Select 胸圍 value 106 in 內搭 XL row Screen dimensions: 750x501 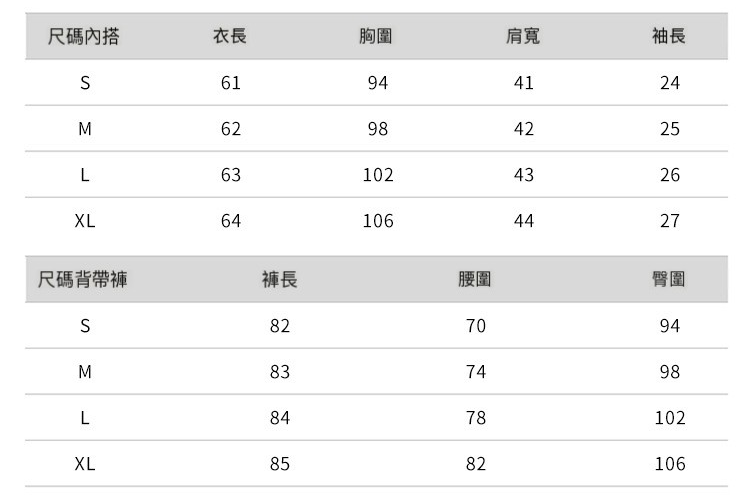[378, 221]
